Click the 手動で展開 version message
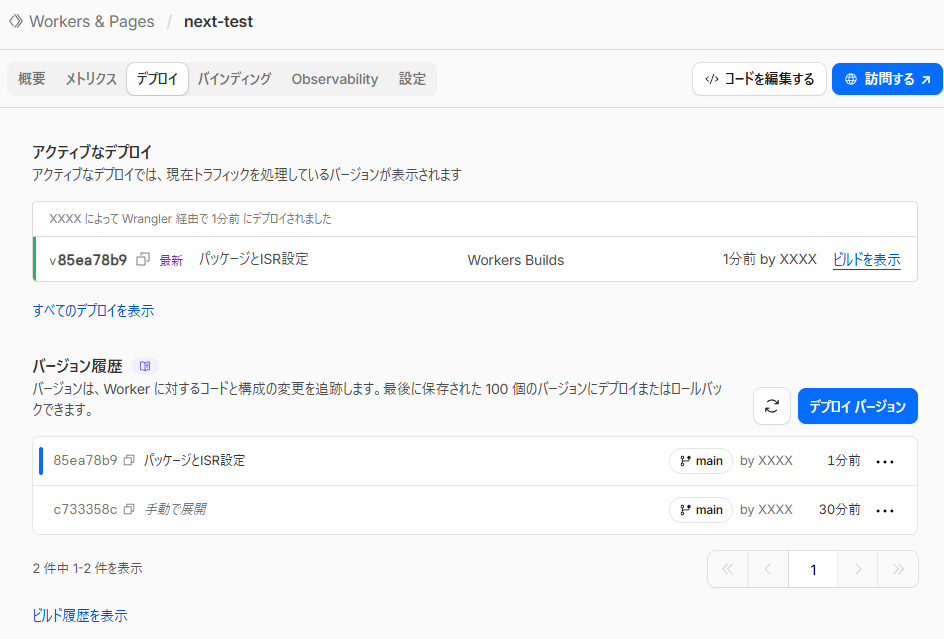Image resolution: width=944 pixels, height=639 pixels. tap(175, 510)
